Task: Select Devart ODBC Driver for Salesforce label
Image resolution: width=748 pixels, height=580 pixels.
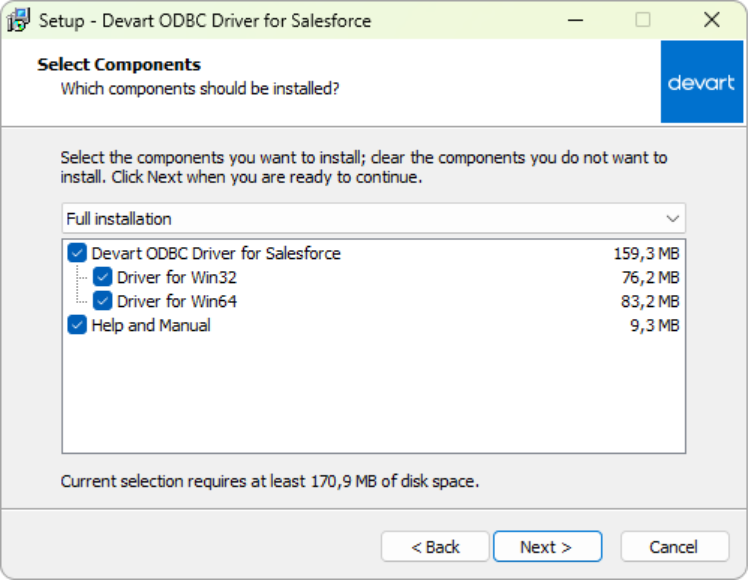Action: [216, 254]
